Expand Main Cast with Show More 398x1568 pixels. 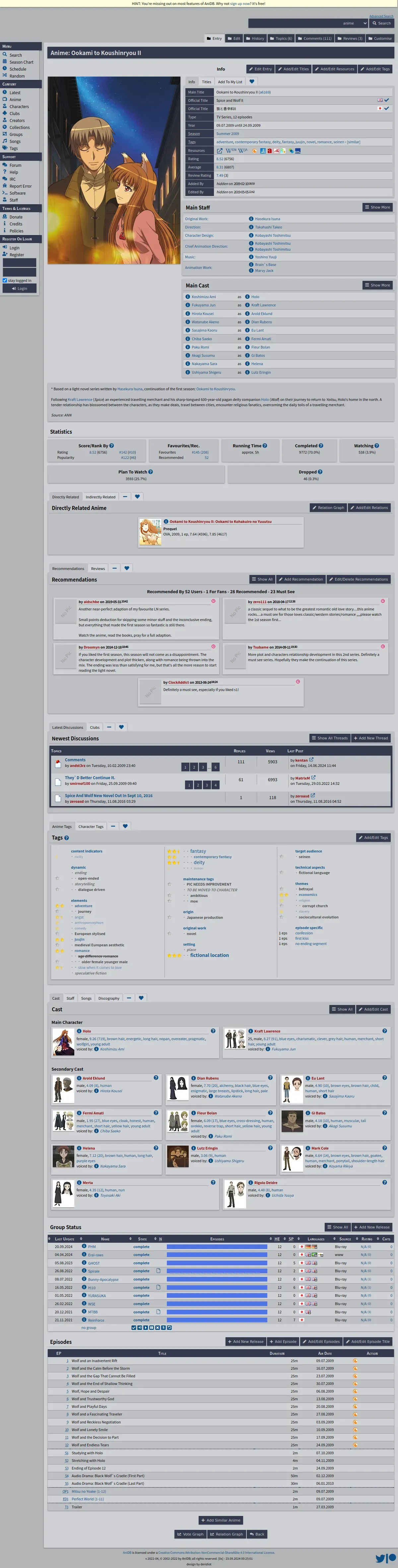coord(377,285)
